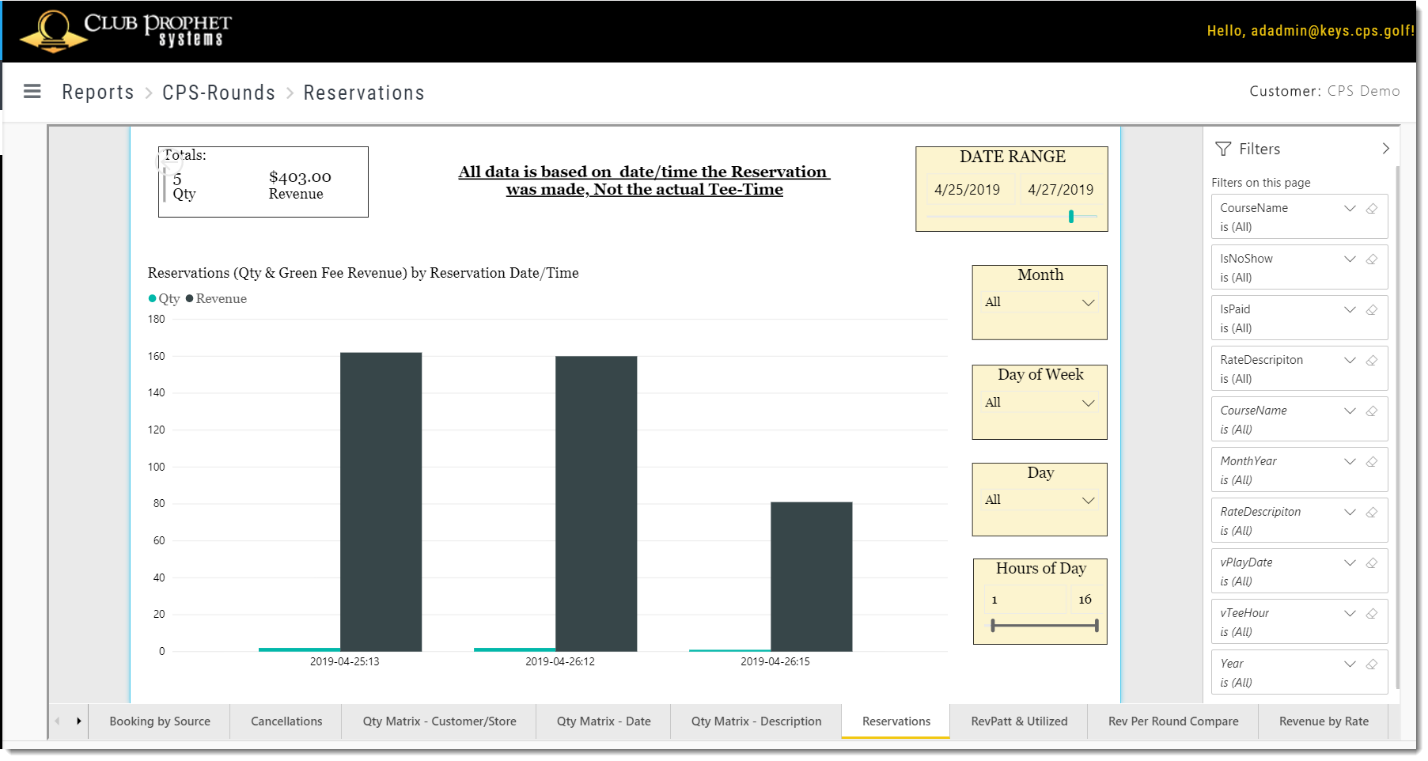This screenshot has height=761, width=1428.
Task: Clear the IsNoShow filter eraser icon
Action: click(1372, 259)
